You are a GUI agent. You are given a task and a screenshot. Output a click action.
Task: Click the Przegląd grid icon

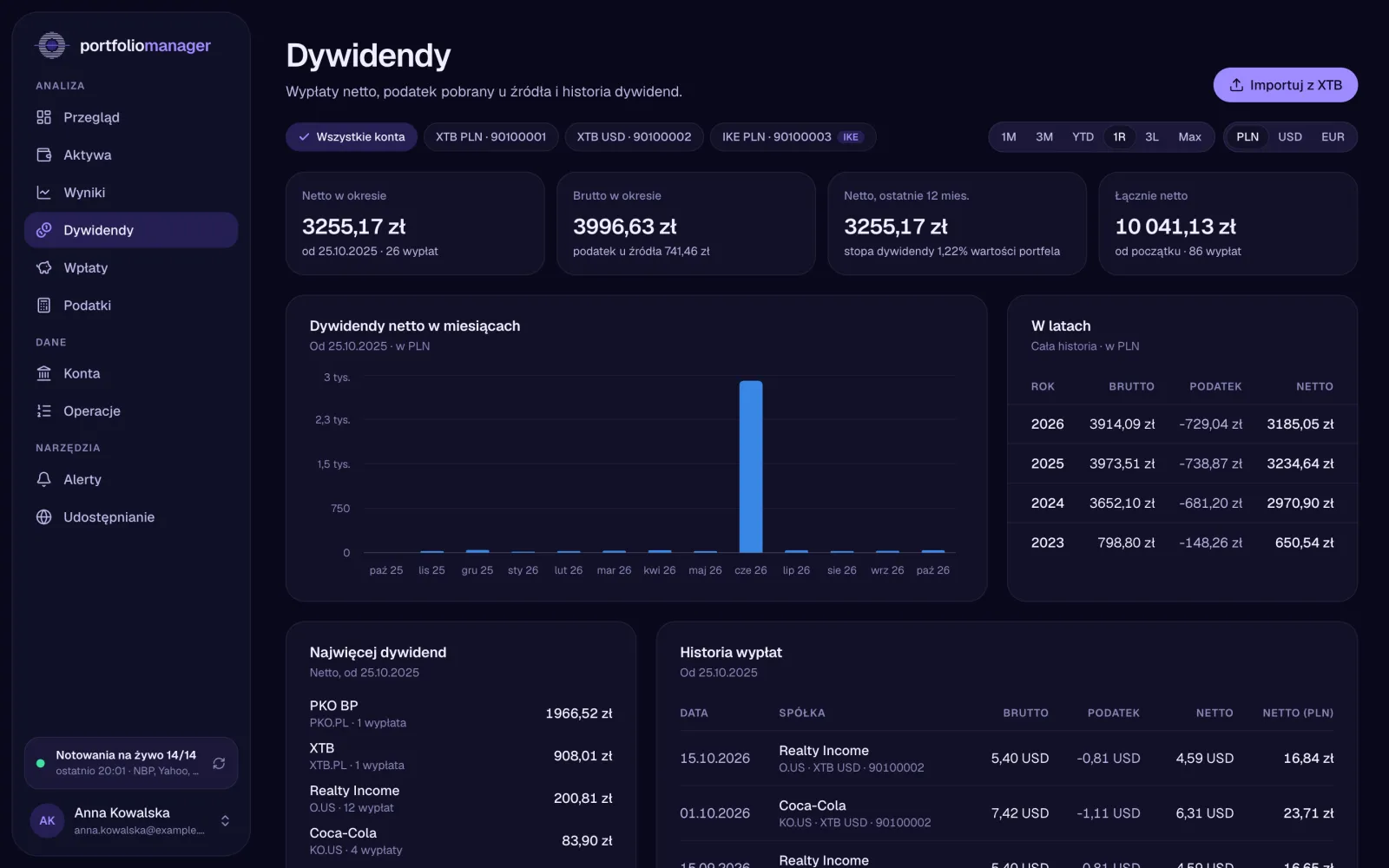(44, 117)
